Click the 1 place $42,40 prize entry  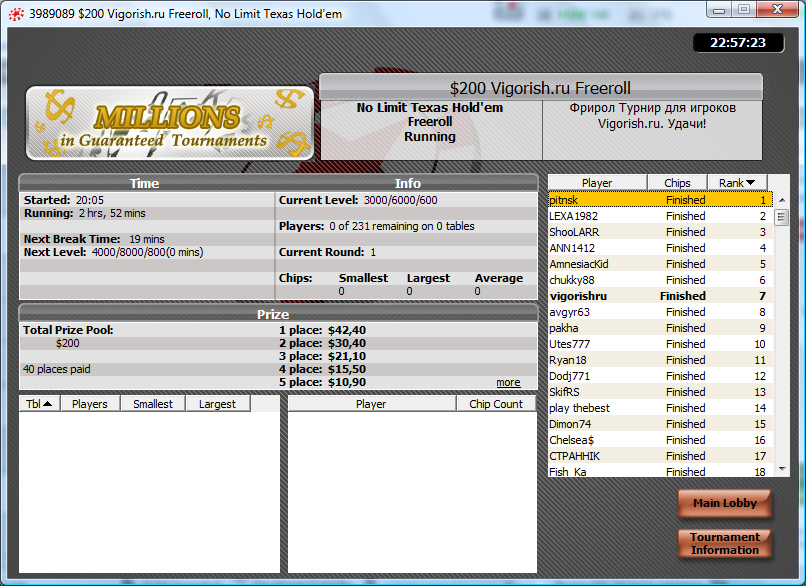coord(322,330)
